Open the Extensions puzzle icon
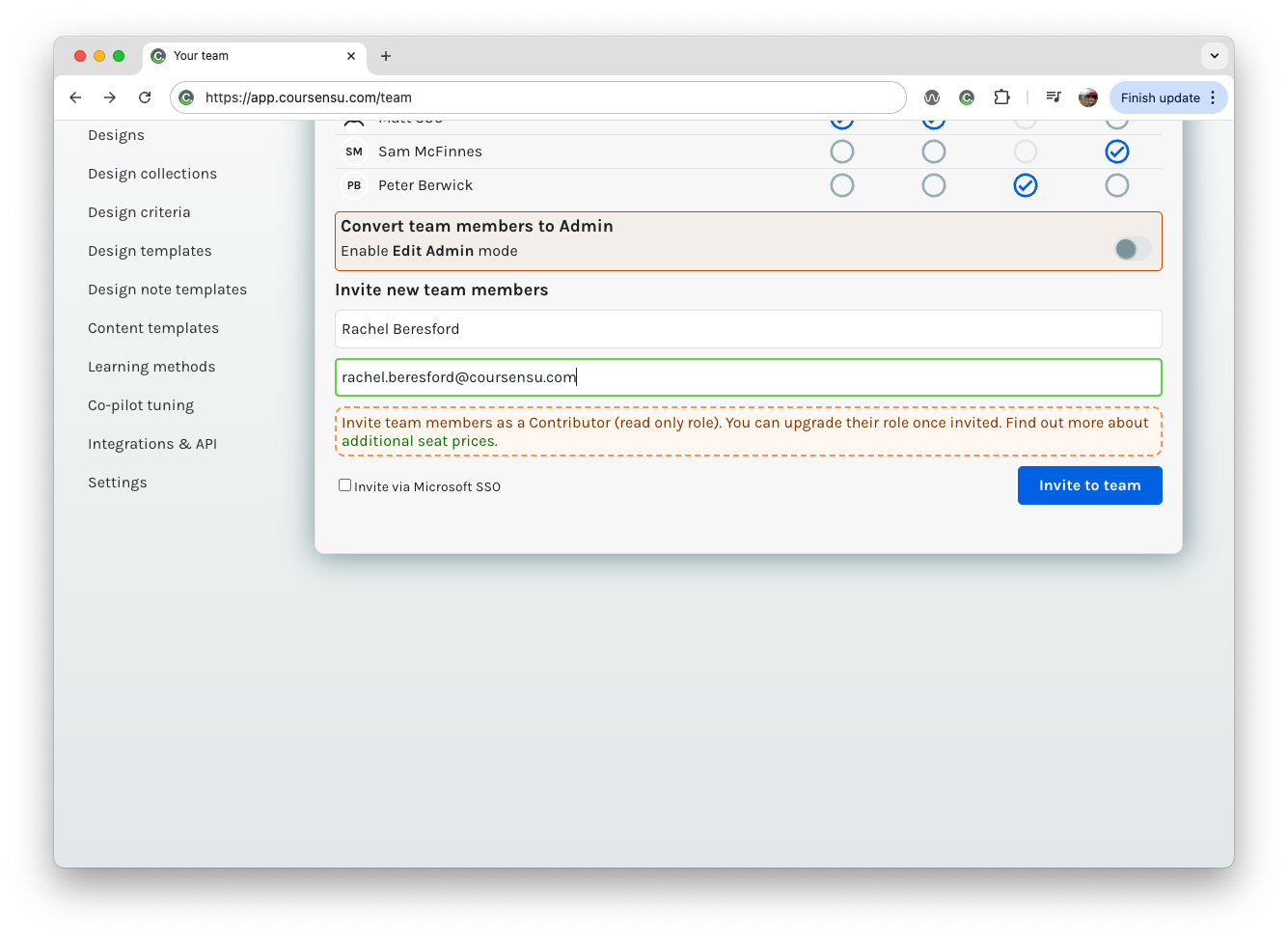1288x939 pixels. tap(1001, 97)
